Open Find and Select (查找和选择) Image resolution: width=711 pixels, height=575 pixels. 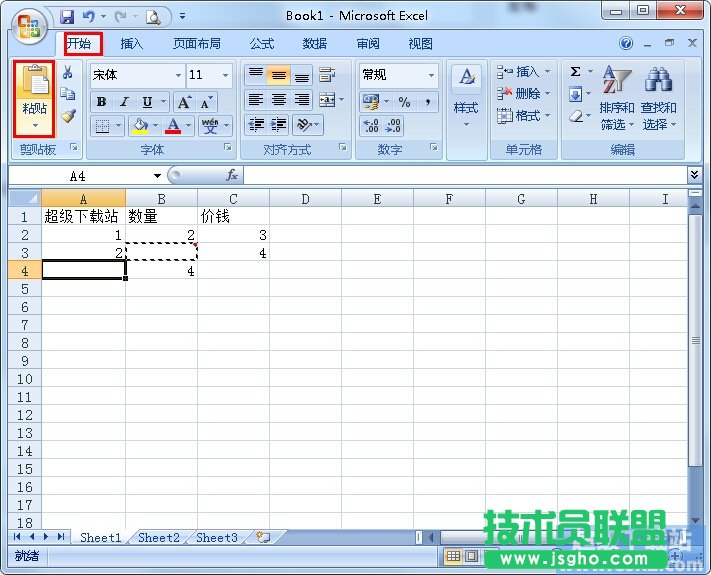(658, 100)
